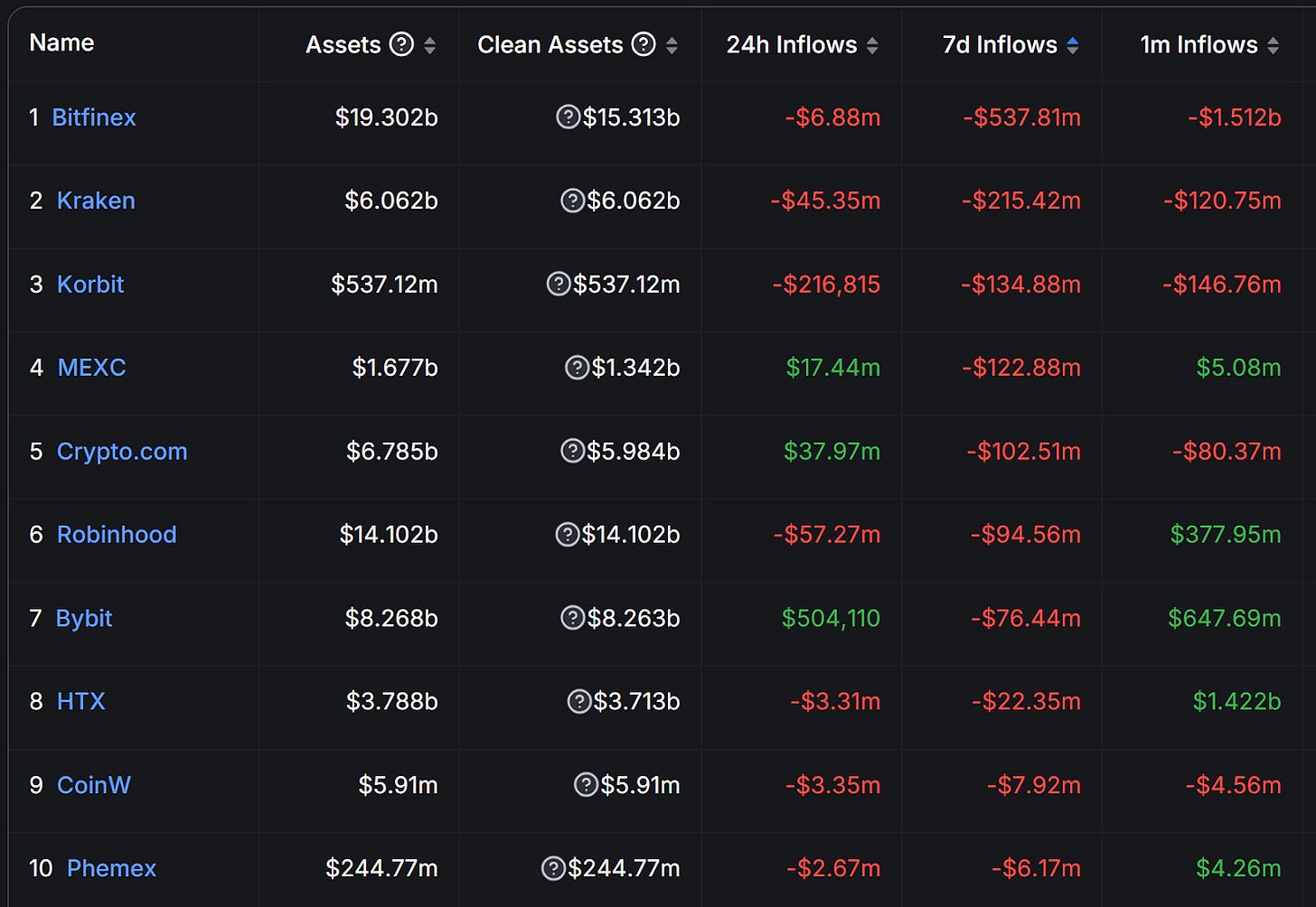
Task: Open the help icon beside HTX clean assets
Action: click(578, 701)
